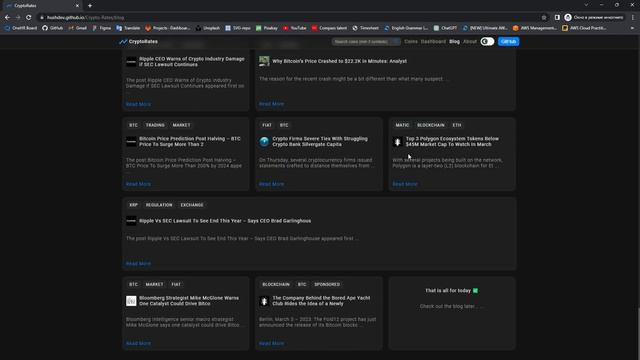Read more on Bitcoin Price Prediction article
The width and height of the screenshot is (640, 360).
point(138,184)
